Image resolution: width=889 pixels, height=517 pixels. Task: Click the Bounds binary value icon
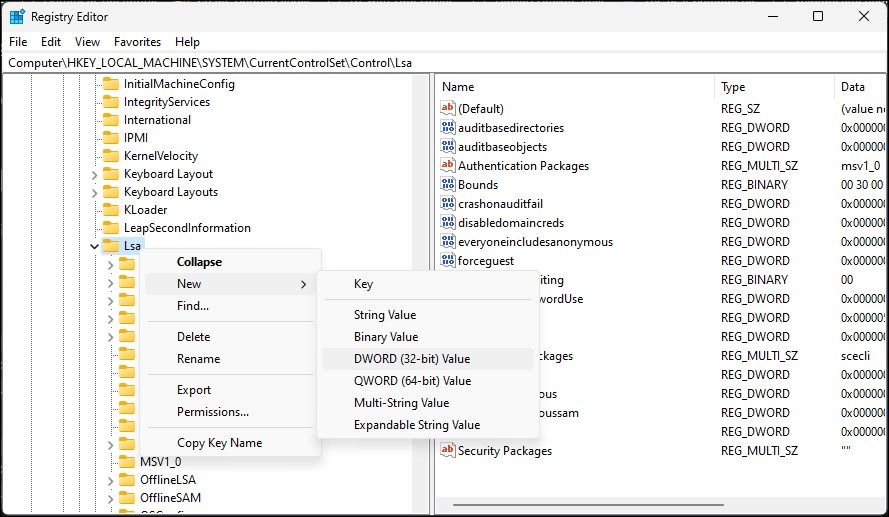[x=448, y=185]
